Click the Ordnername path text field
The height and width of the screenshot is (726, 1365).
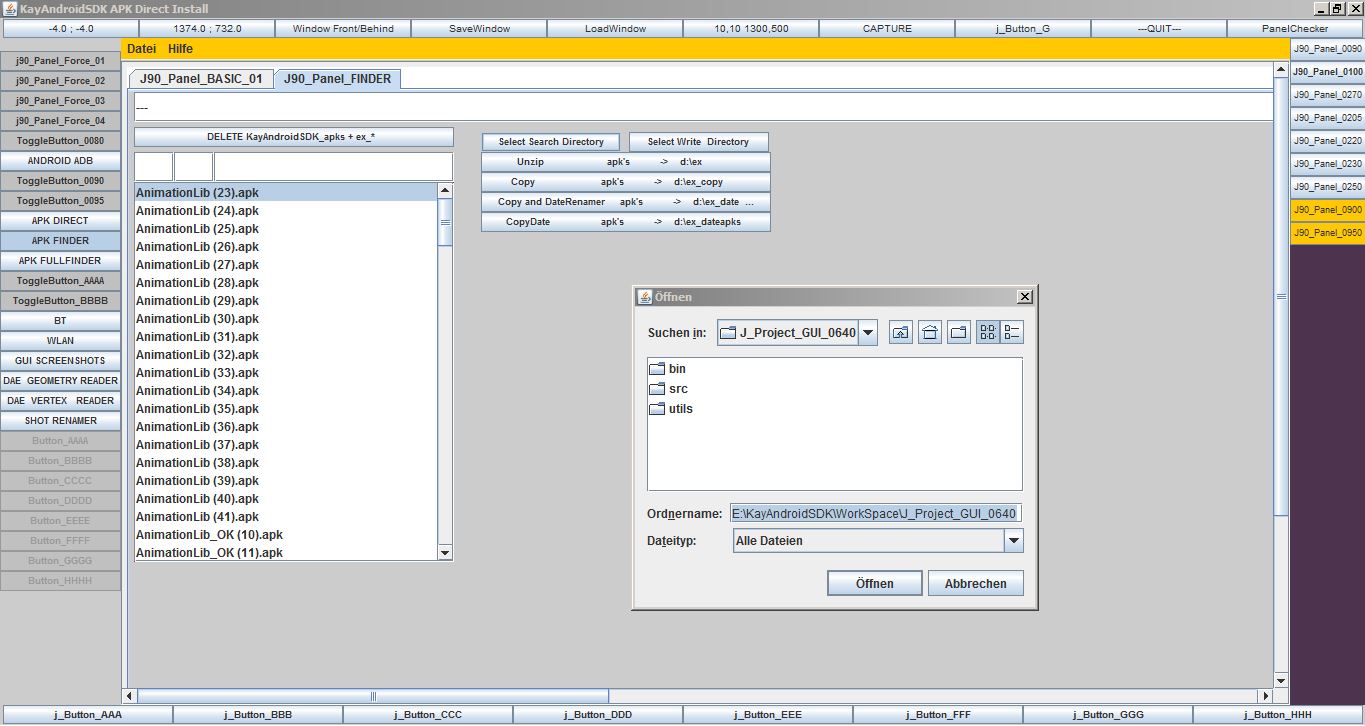875,514
